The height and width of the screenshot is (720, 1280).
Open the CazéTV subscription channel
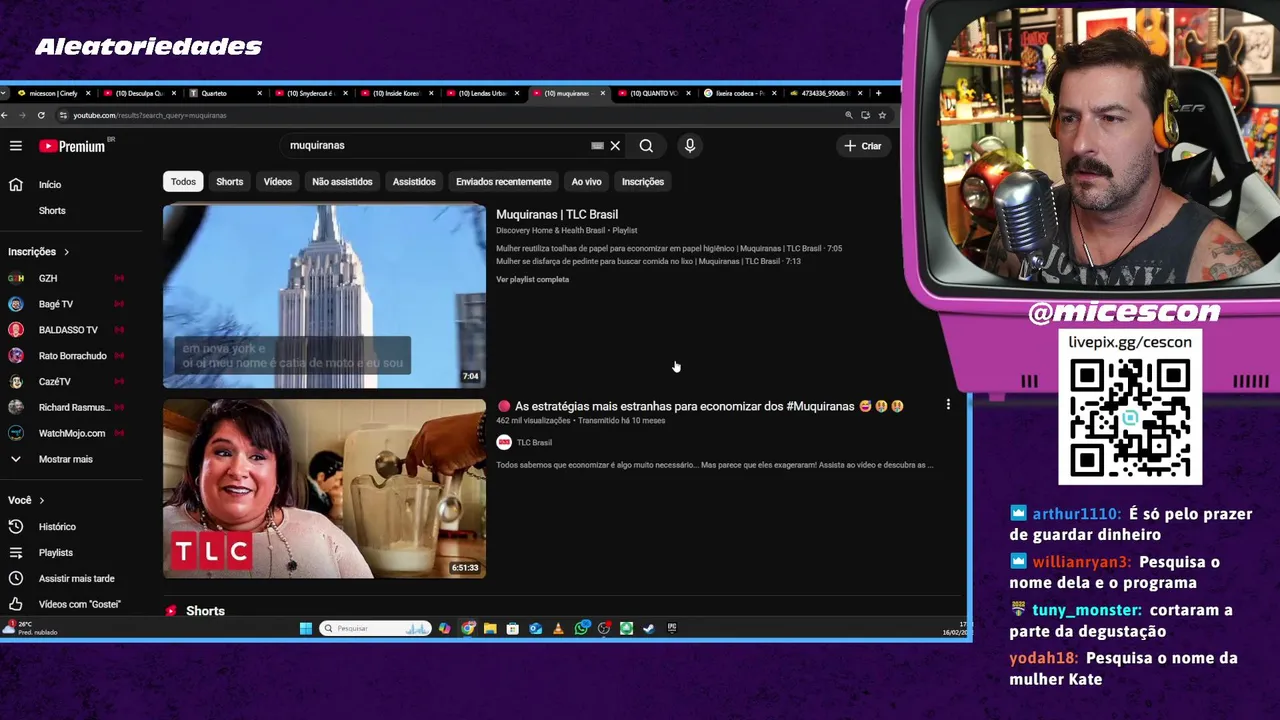(54, 382)
